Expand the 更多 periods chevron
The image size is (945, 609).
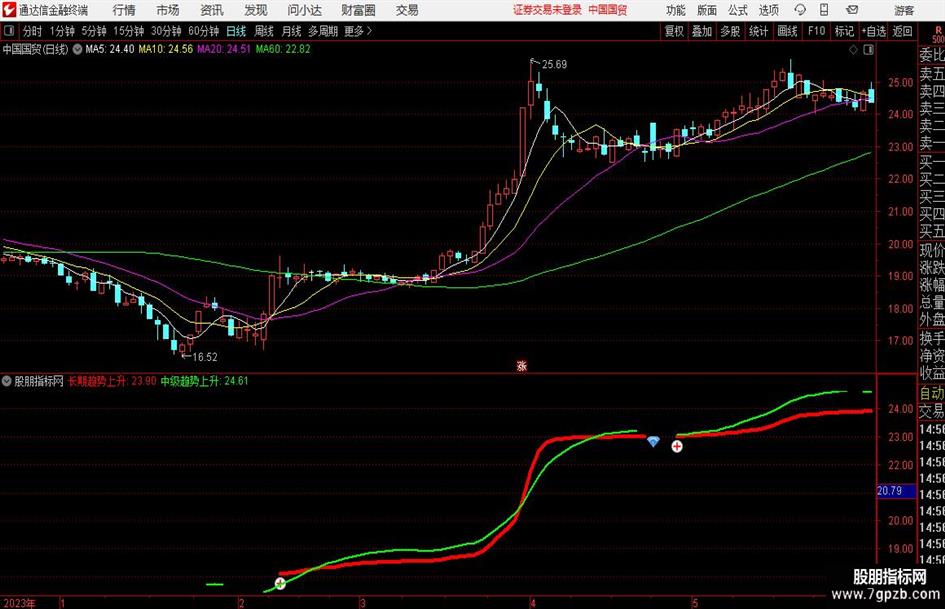point(369,31)
